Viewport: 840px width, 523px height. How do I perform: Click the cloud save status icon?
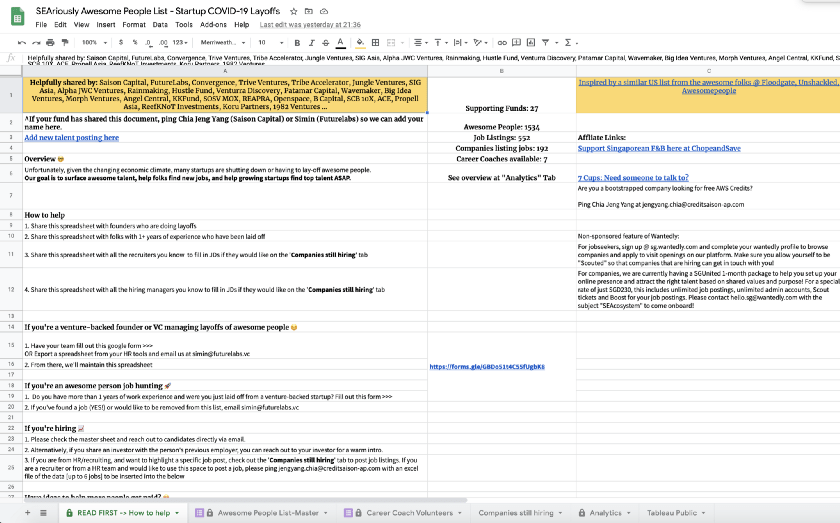(324, 11)
